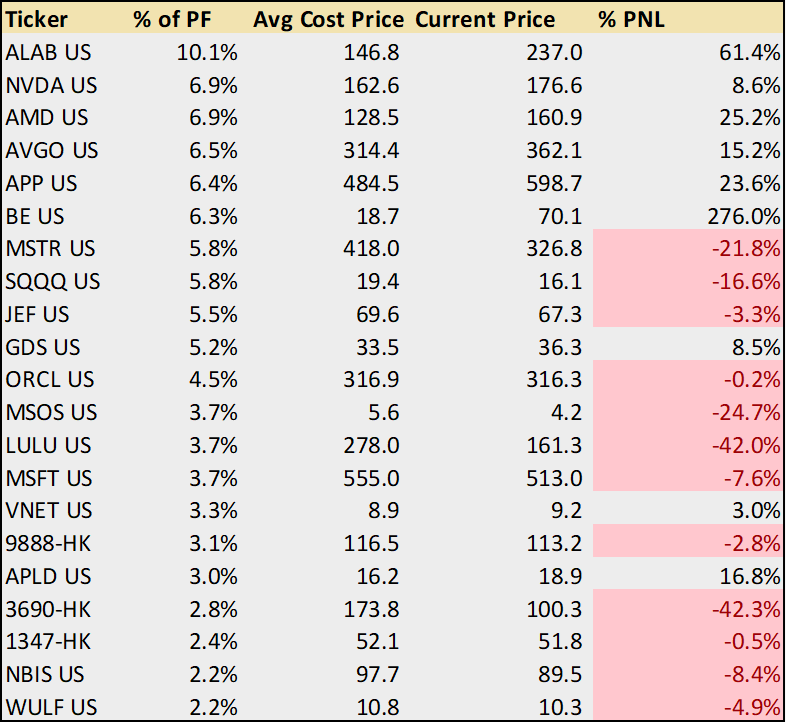Screen dimensions: 786x723
Task: Click the SQQQ US ticker cell
Action: click(x=52, y=282)
